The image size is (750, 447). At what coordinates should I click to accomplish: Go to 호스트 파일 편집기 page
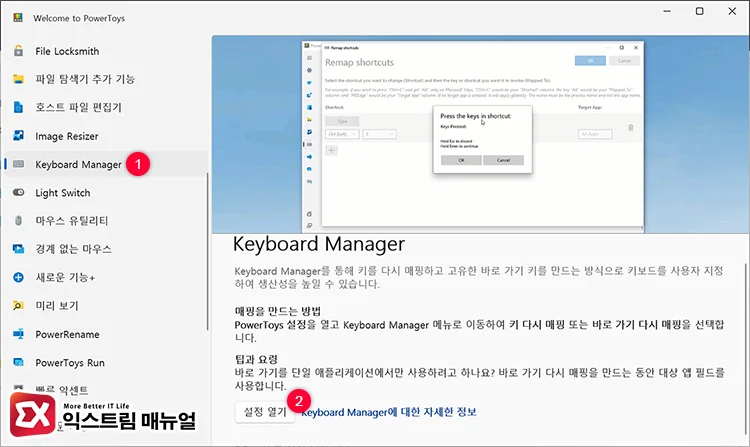coord(106,107)
